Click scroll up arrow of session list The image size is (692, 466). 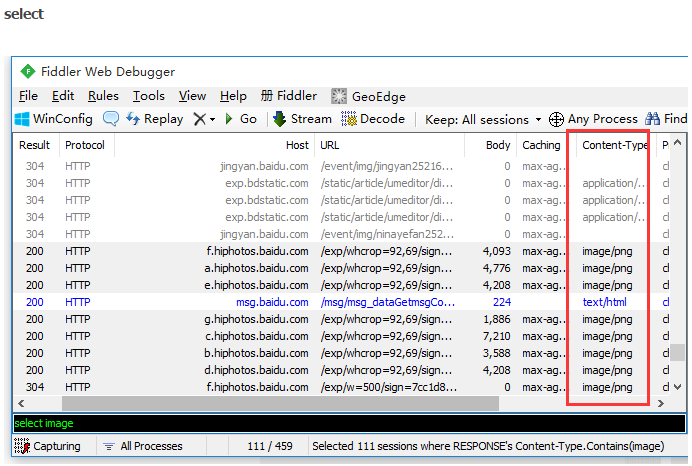pos(678,143)
